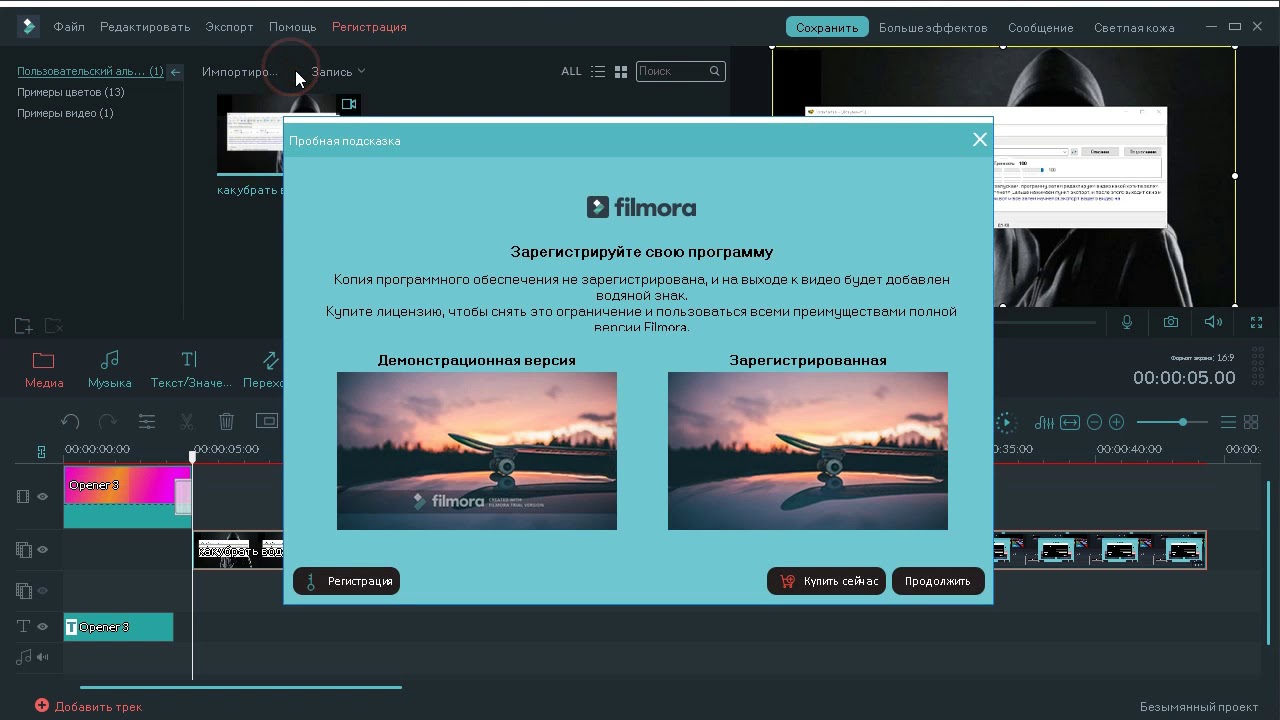Click the timeline vertical scrollbar
The width and height of the screenshot is (1280, 720).
(1269, 563)
